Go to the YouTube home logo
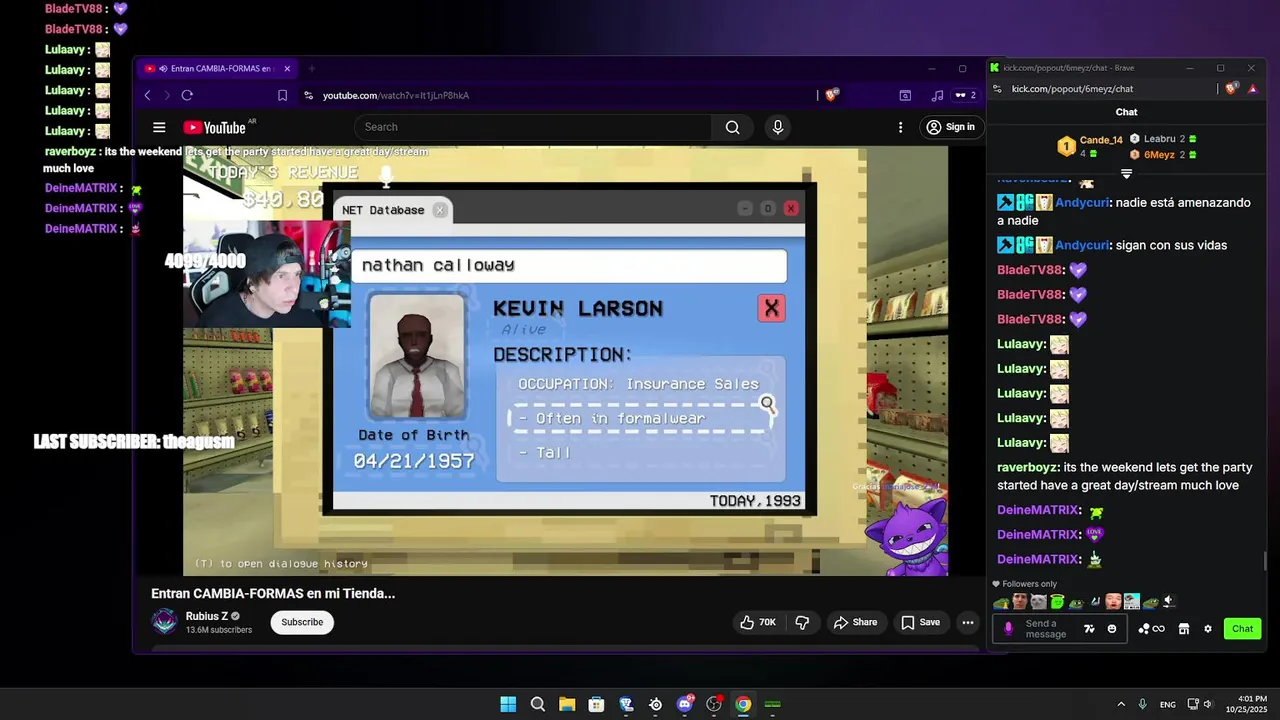 point(214,127)
